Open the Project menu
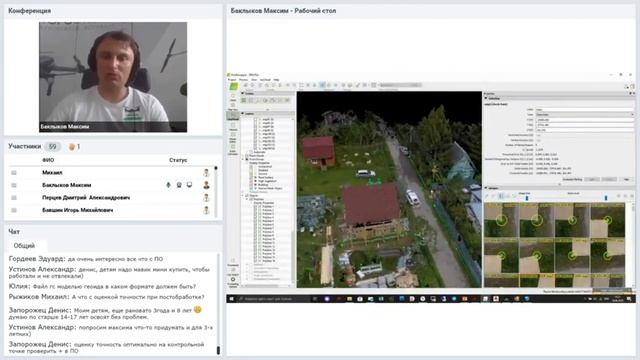This screenshot has height=360, width=640. [x=232, y=80]
